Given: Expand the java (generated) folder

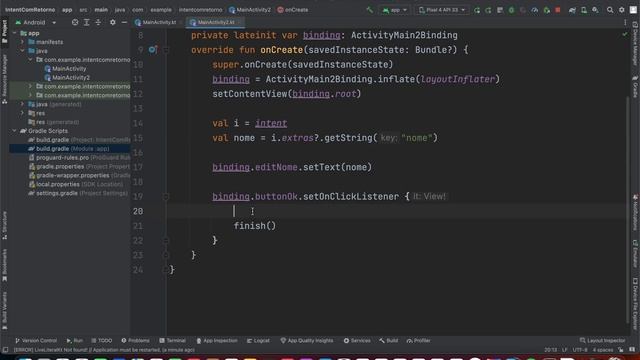Looking at the screenshot, I should tap(22, 104).
